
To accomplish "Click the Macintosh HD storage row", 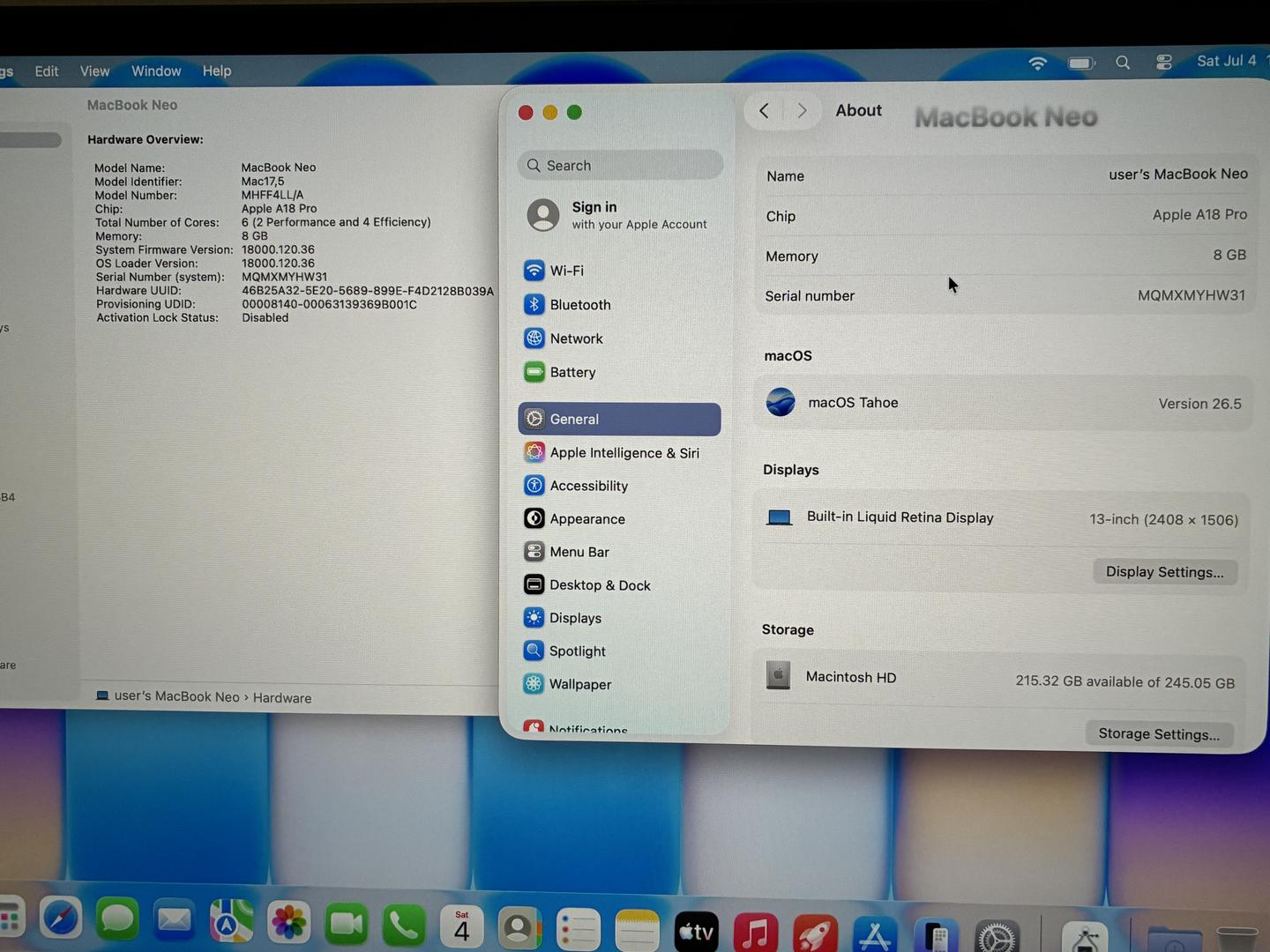I will click(x=999, y=679).
